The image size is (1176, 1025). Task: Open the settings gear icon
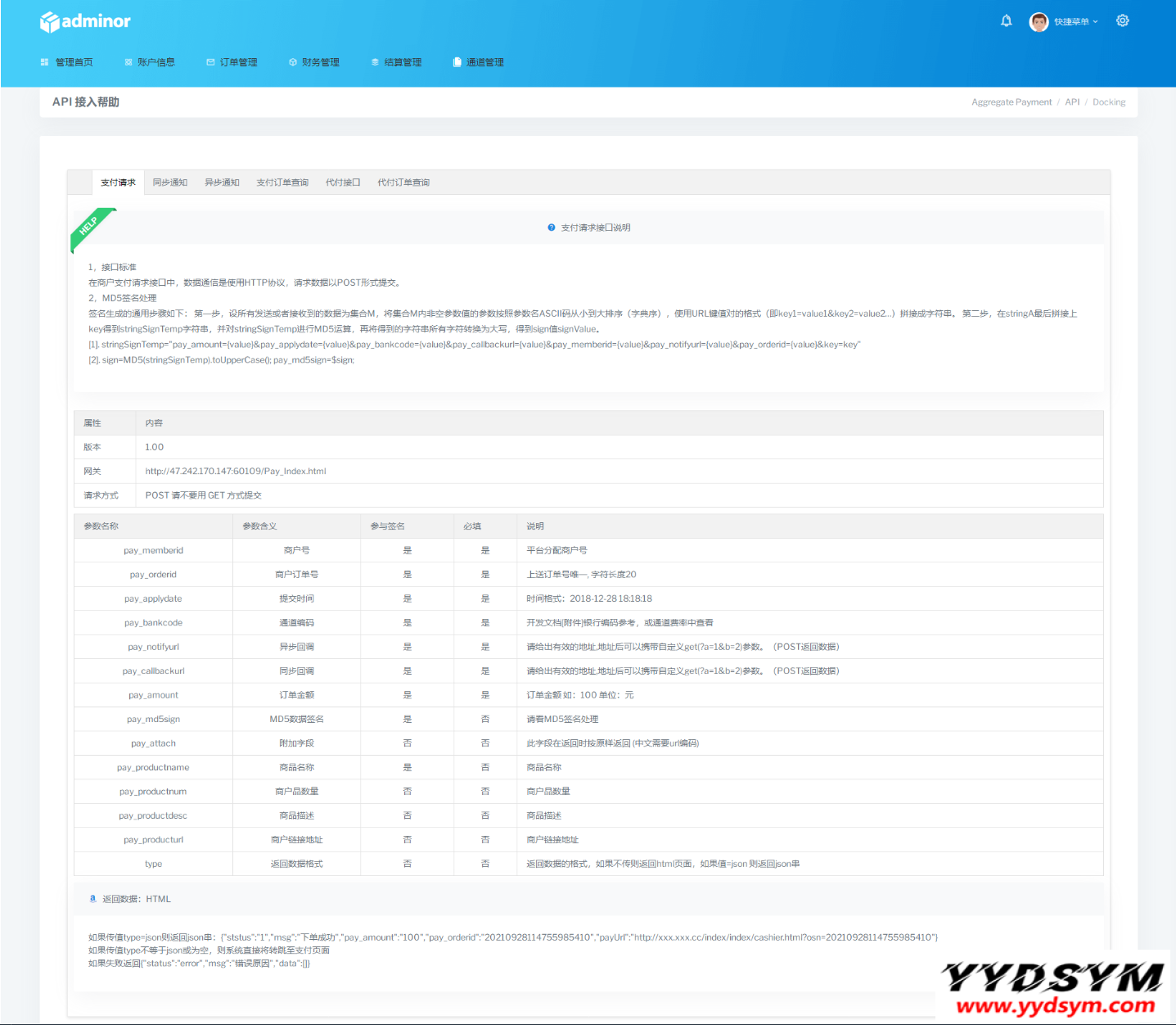point(1122,21)
